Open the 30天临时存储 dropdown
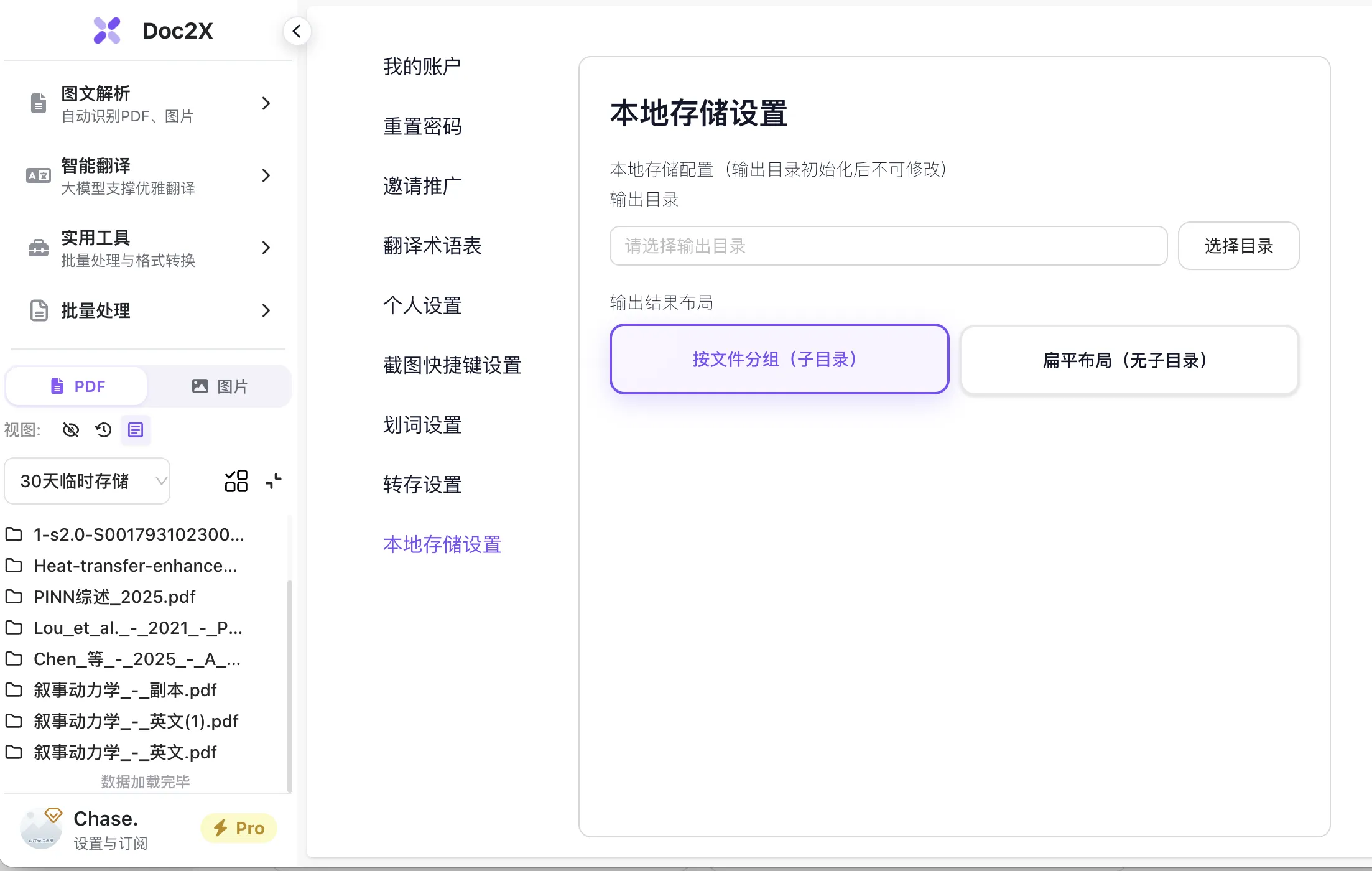This screenshot has height=871, width=1372. [87, 481]
